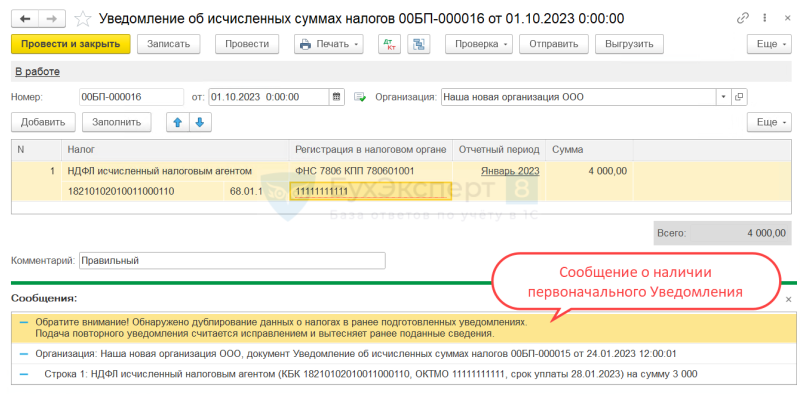This screenshot has height=394, width=800.
Task: Open the Январь 2023 period link
Action: click(510, 171)
